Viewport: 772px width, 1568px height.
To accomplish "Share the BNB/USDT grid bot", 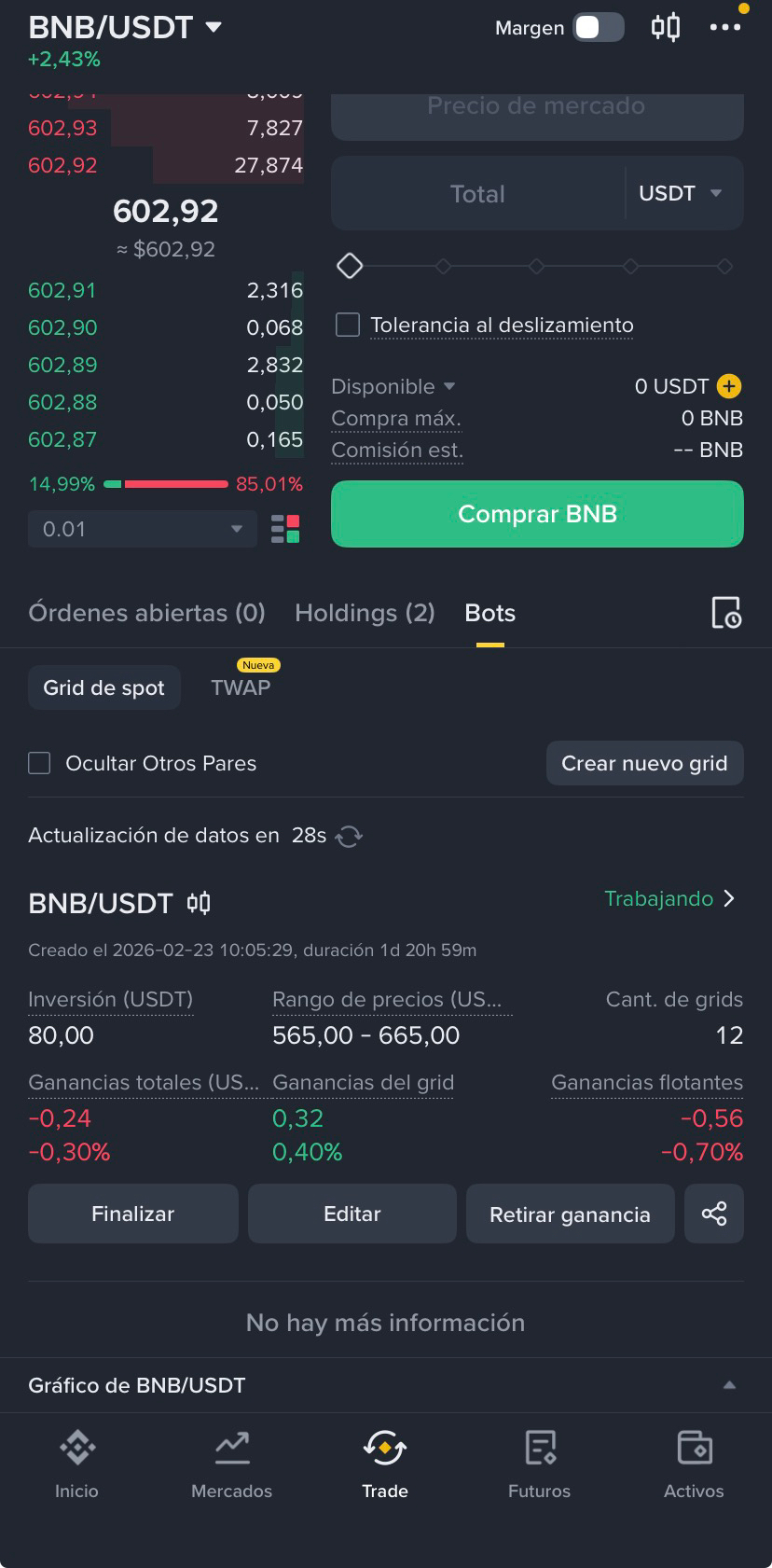I will 714,1214.
